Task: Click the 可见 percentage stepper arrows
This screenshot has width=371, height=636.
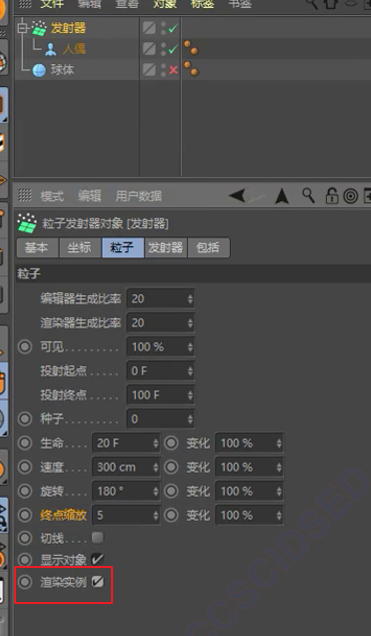Action: pyautogui.click(x=190, y=347)
